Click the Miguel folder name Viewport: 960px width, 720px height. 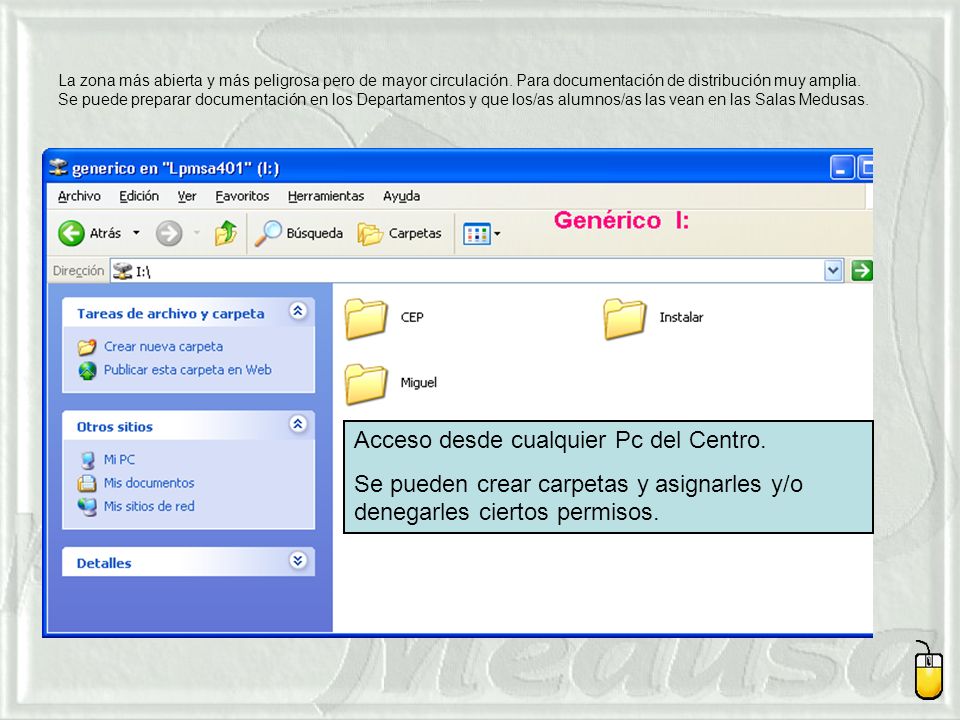pyautogui.click(x=419, y=383)
